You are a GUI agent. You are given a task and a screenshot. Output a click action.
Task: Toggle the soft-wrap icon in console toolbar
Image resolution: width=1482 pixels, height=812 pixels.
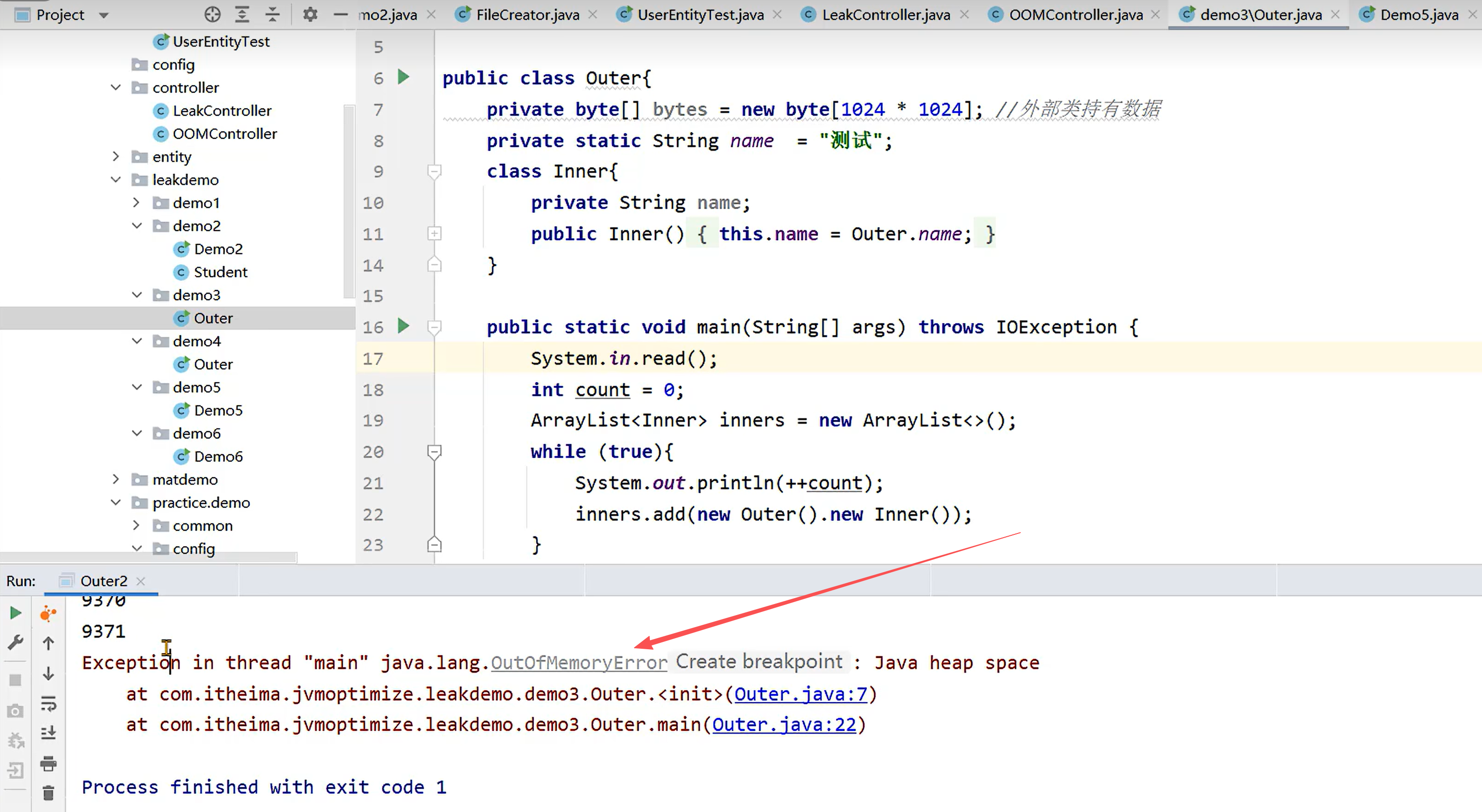tap(48, 703)
